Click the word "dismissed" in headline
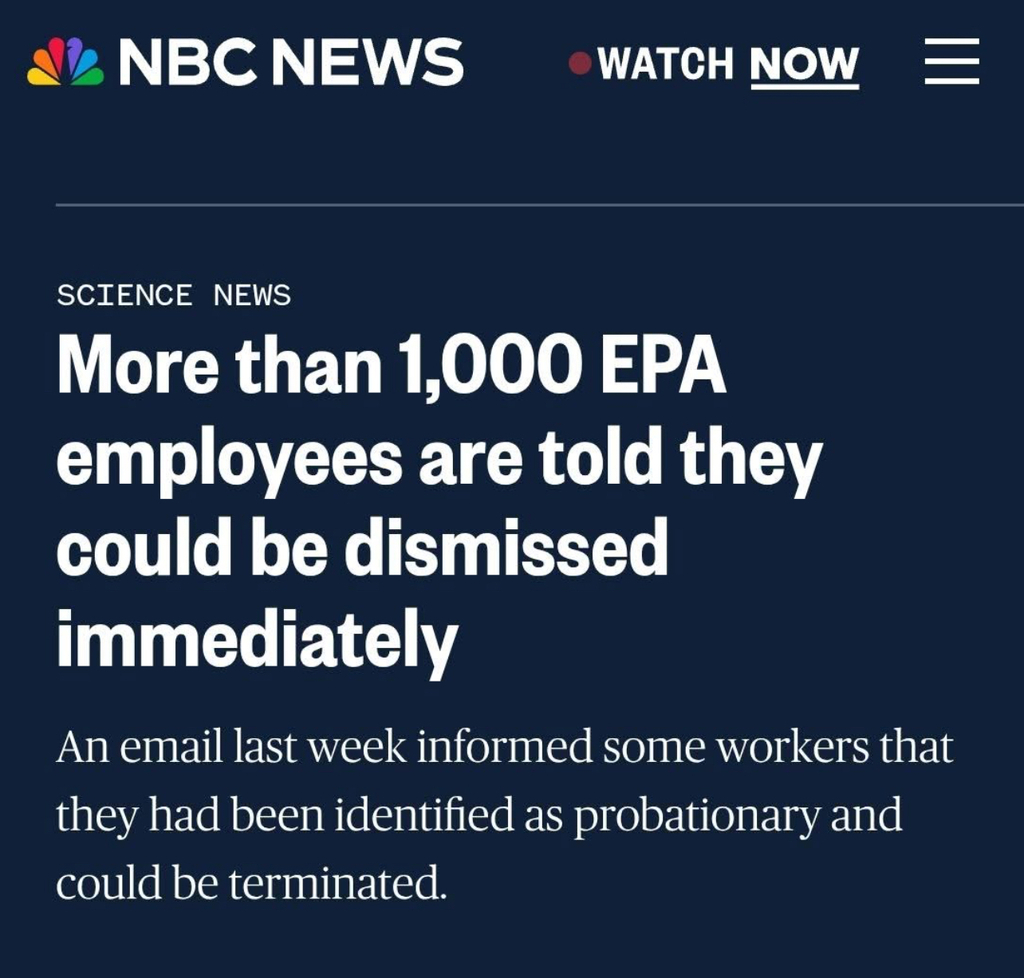The image size is (1024, 978). pyautogui.click(x=504, y=548)
